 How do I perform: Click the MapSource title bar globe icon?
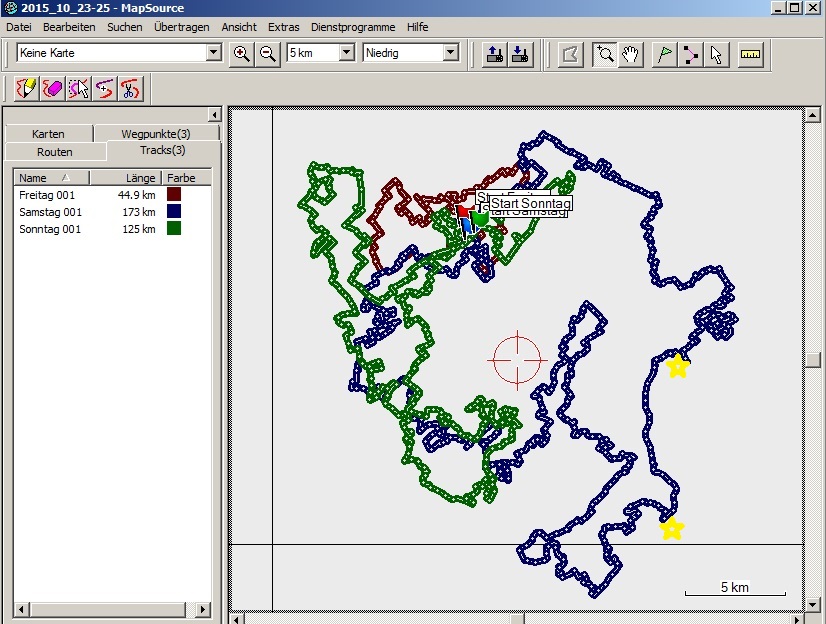click(x=11, y=8)
